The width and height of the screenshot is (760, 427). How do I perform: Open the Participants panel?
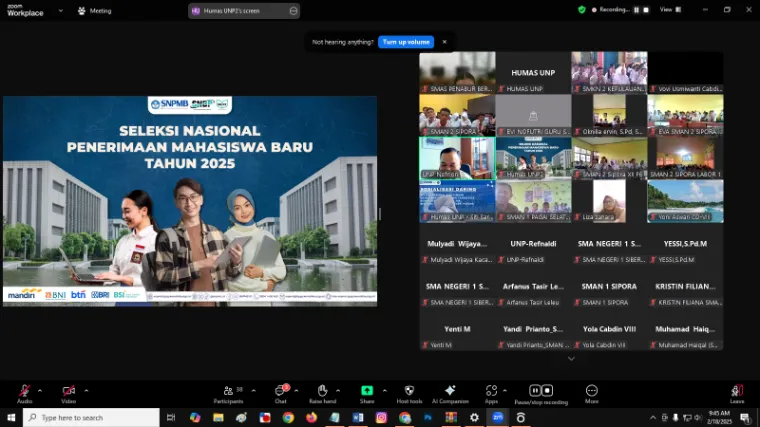click(229, 391)
